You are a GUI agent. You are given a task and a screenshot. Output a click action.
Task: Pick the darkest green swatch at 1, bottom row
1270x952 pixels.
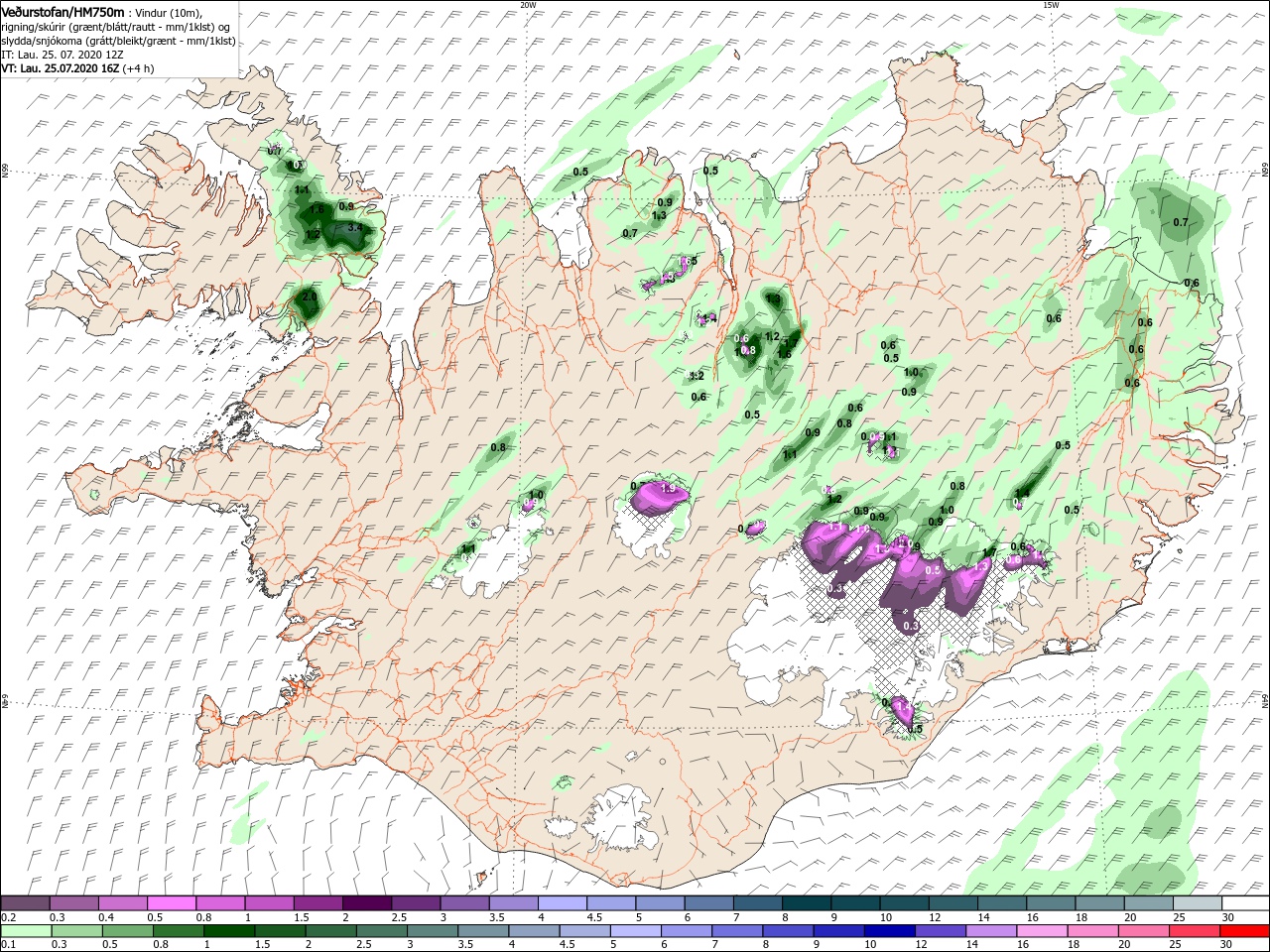coord(228,931)
